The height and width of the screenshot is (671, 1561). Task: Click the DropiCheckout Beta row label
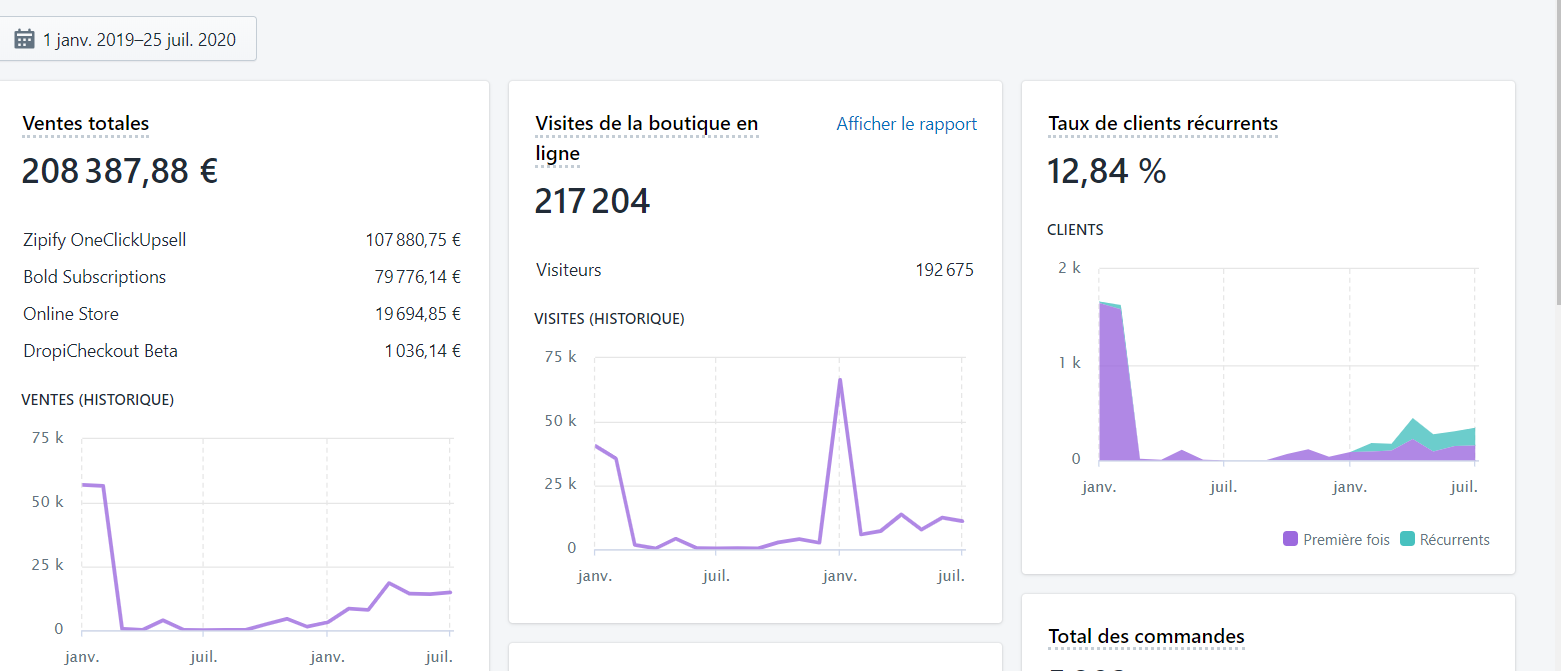101,351
